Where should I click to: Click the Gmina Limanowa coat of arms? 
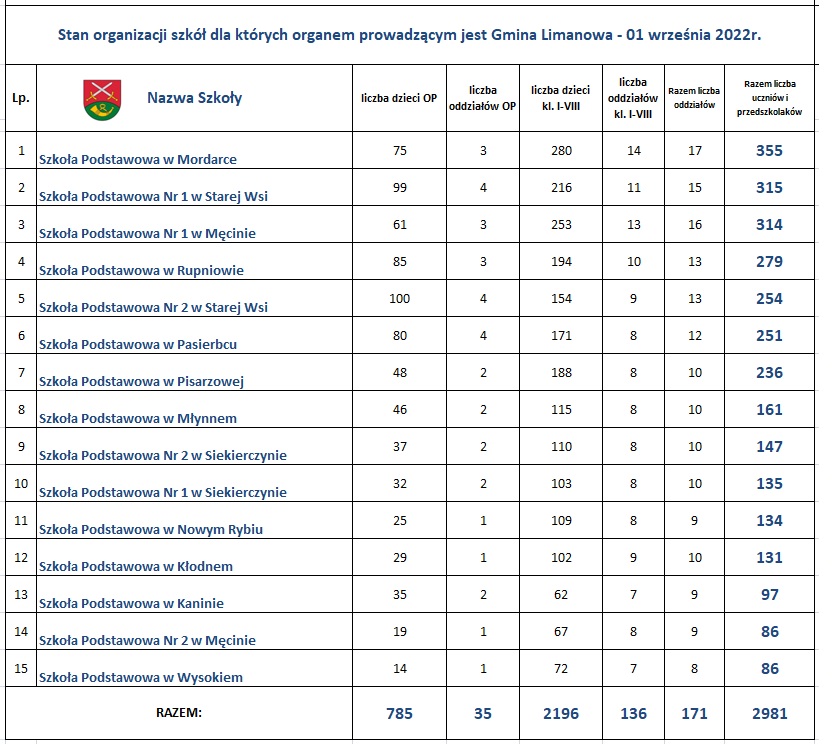96,98
